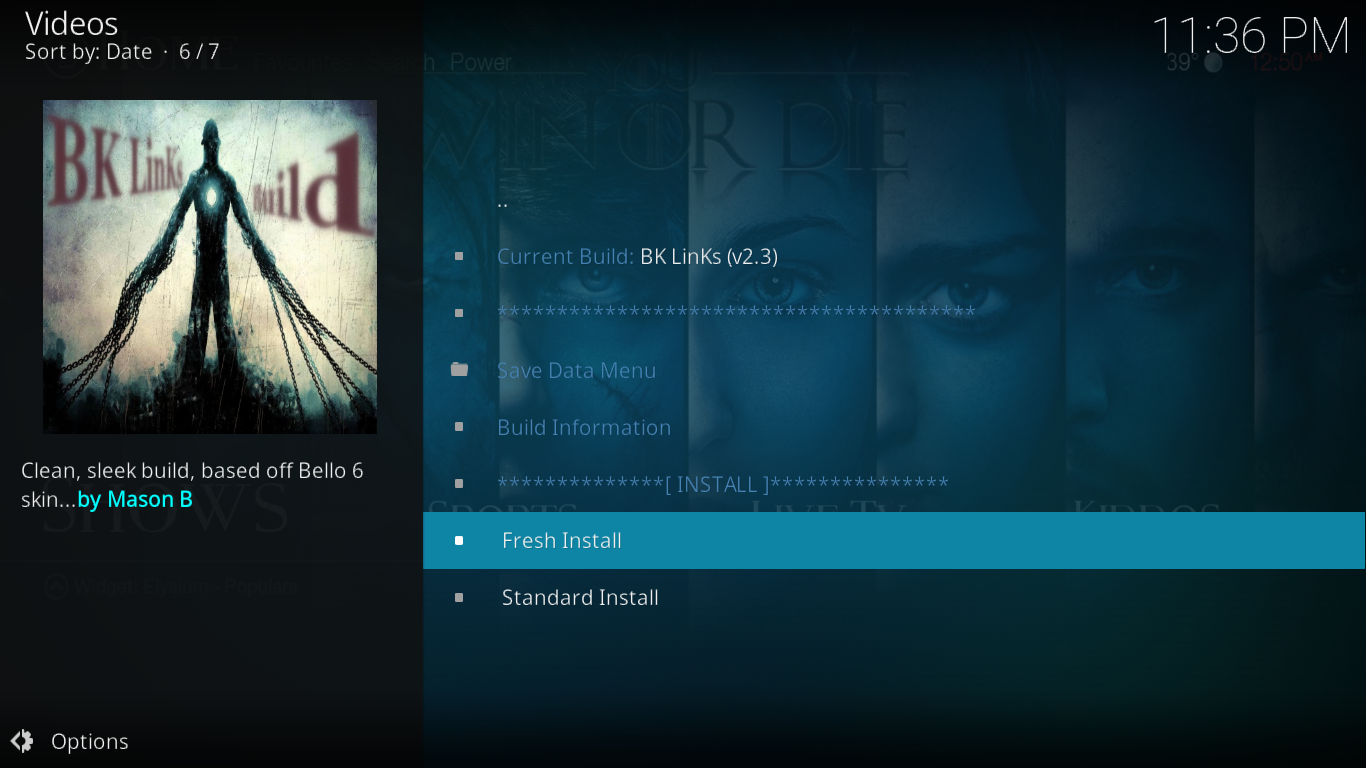
Task: Click the BK LinKs build artwork thumbnail
Action: [210, 266]
